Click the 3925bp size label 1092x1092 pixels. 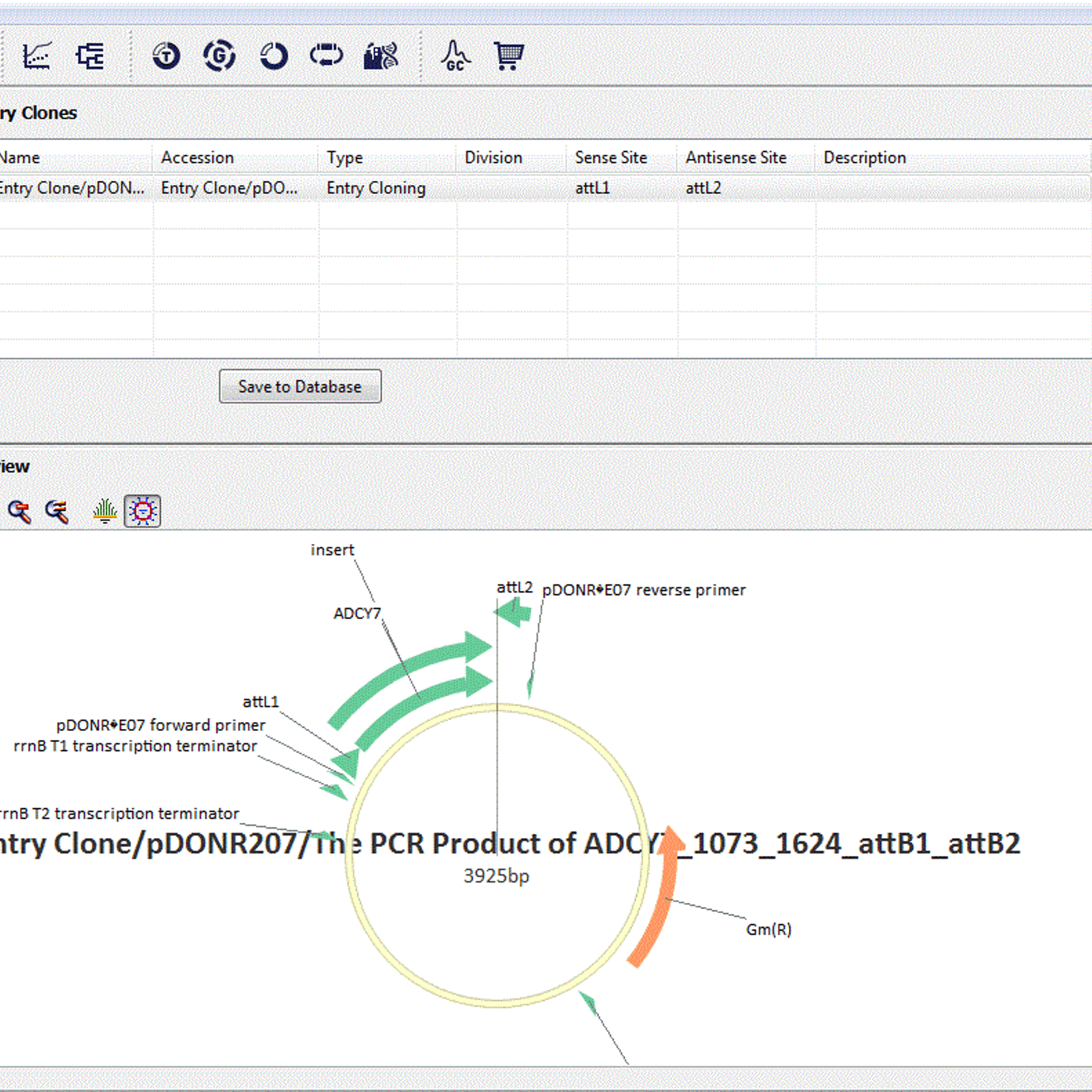(496, 876)
